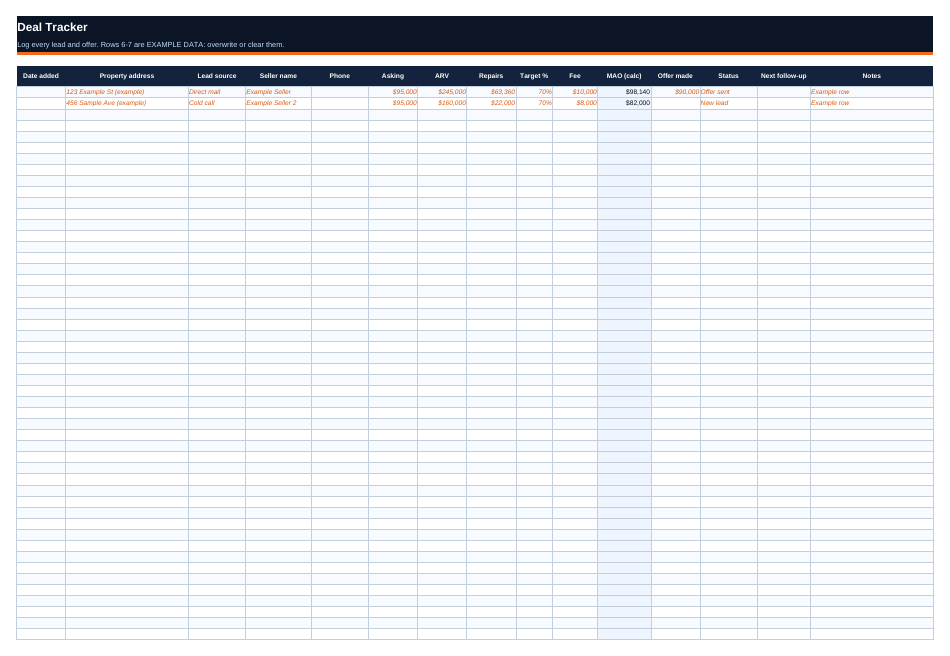Viewport: 950px width, 656px height.
Task: Select the $98,140 MAO value
Action: [624, 92]
